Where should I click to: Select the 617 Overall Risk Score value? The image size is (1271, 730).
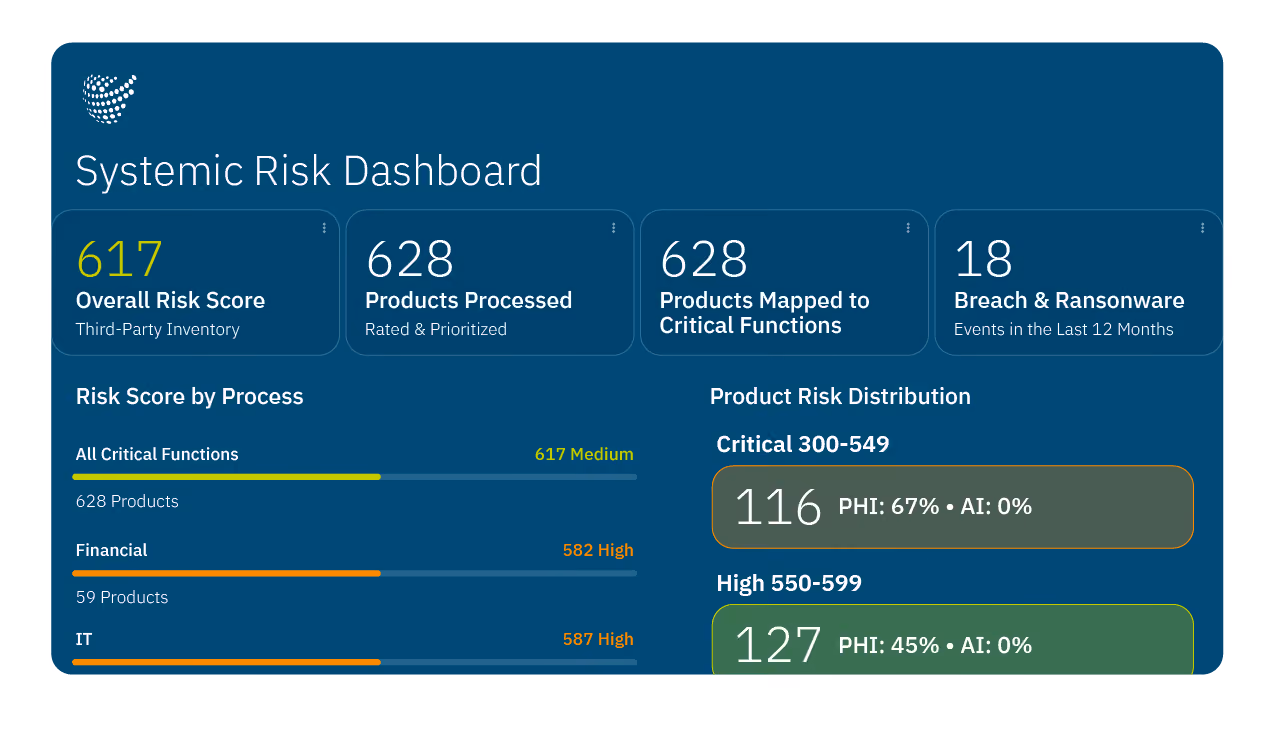pyautogui.click(x=119, y=259)
